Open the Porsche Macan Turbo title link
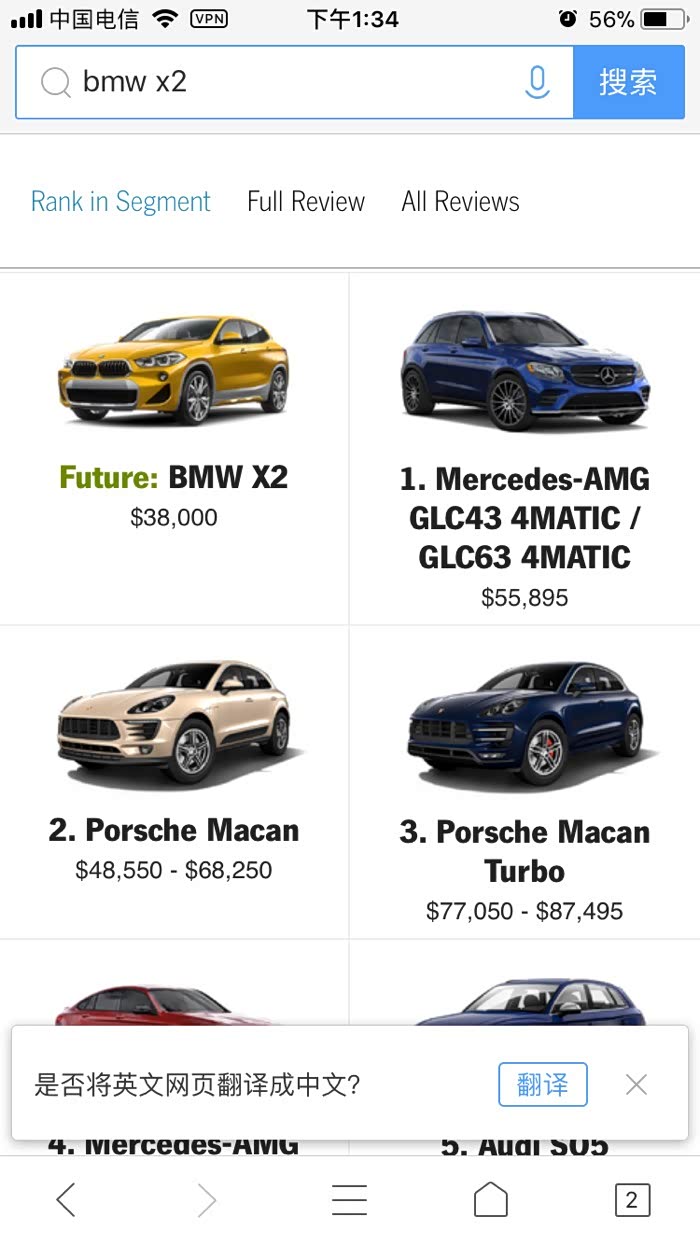 (525, 851)
